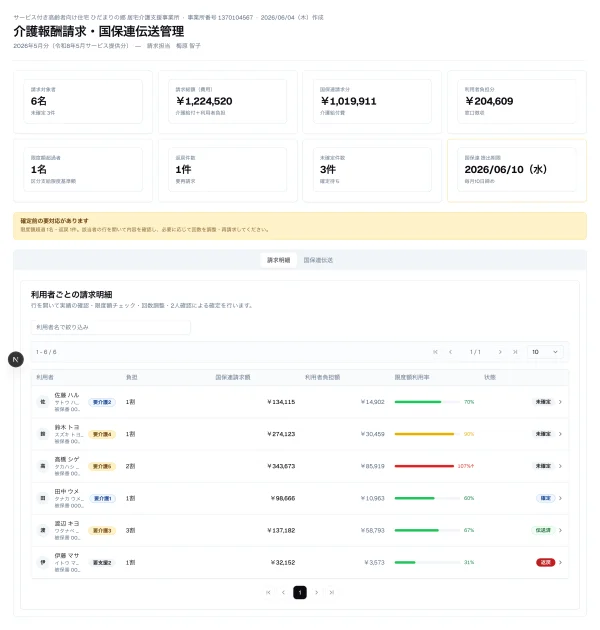The width and height of the screenshot is (600, 630).
Task: Click the ¥98,666 amount cell
Action: (x=283, y=498)
